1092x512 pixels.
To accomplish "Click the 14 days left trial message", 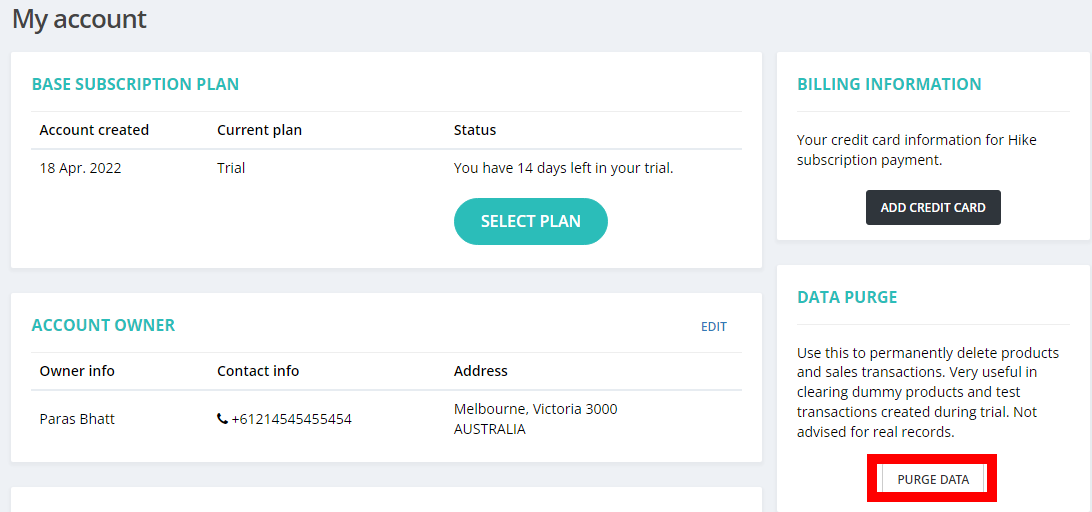I will (563, 169).
